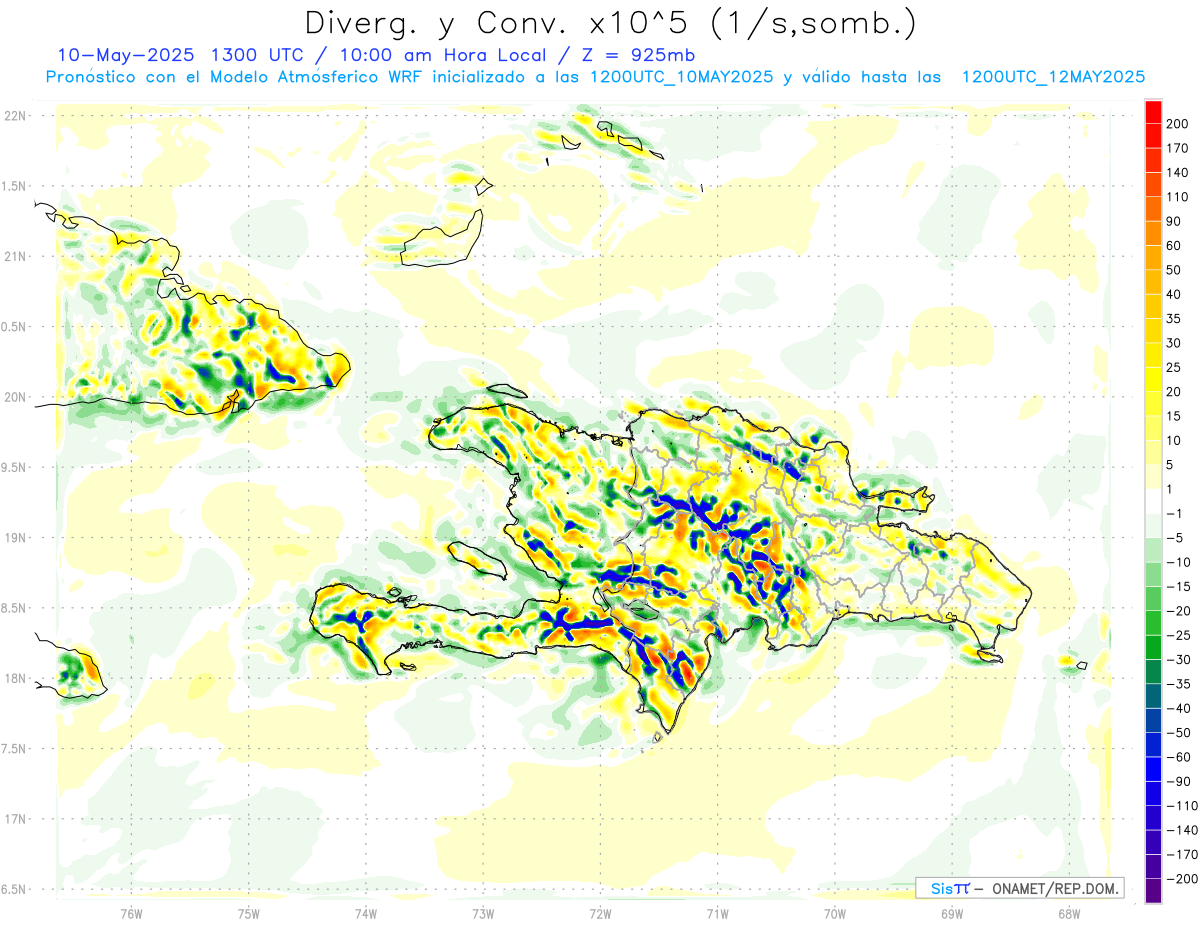Select the '76W' longitude label
The image size is (1200, 927).
131,914
